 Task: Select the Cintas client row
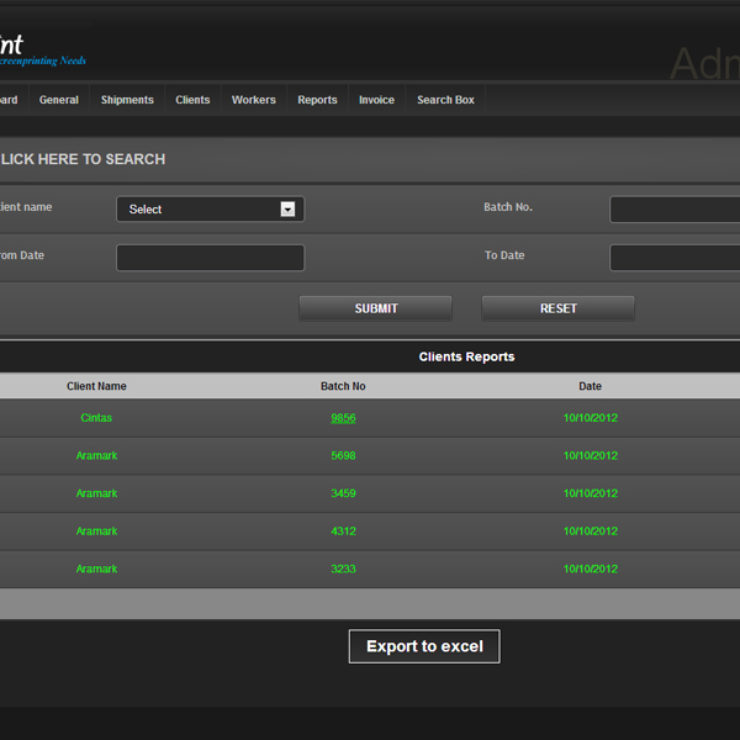point(97,418)
